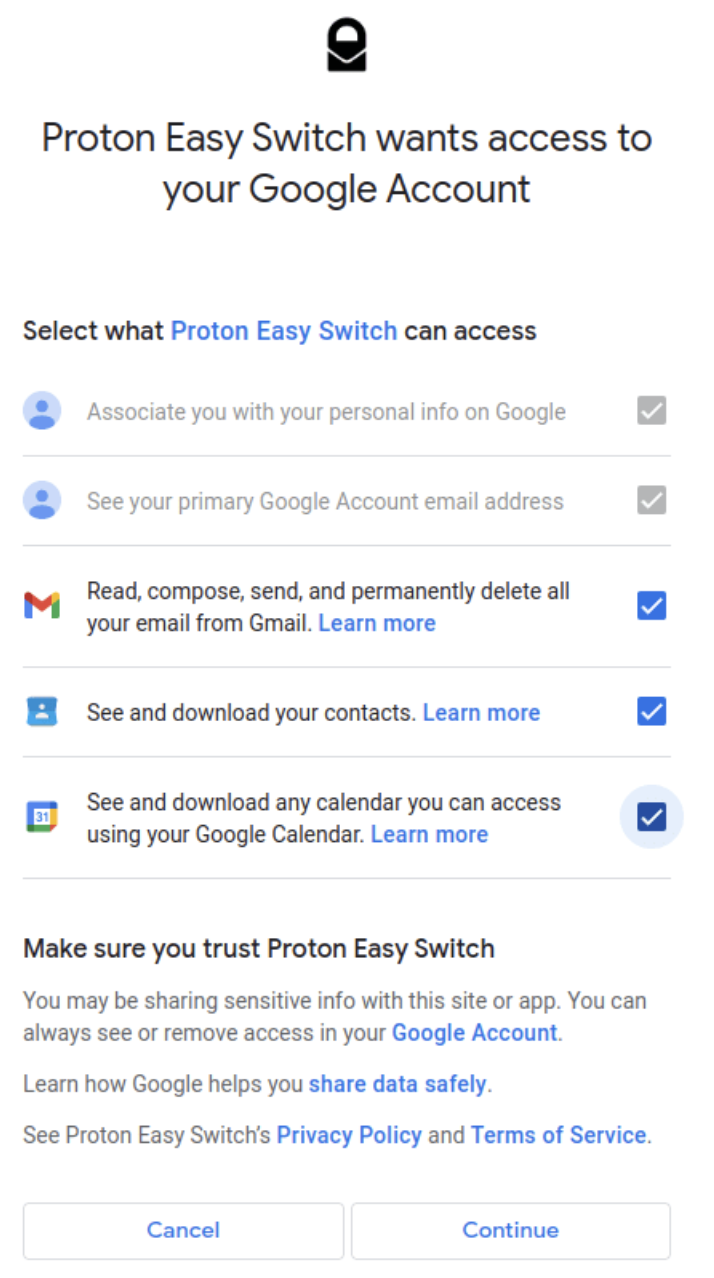Click the Google Calendar icon
Viewport: 714px width, 1278px height.
coord(42,817)
